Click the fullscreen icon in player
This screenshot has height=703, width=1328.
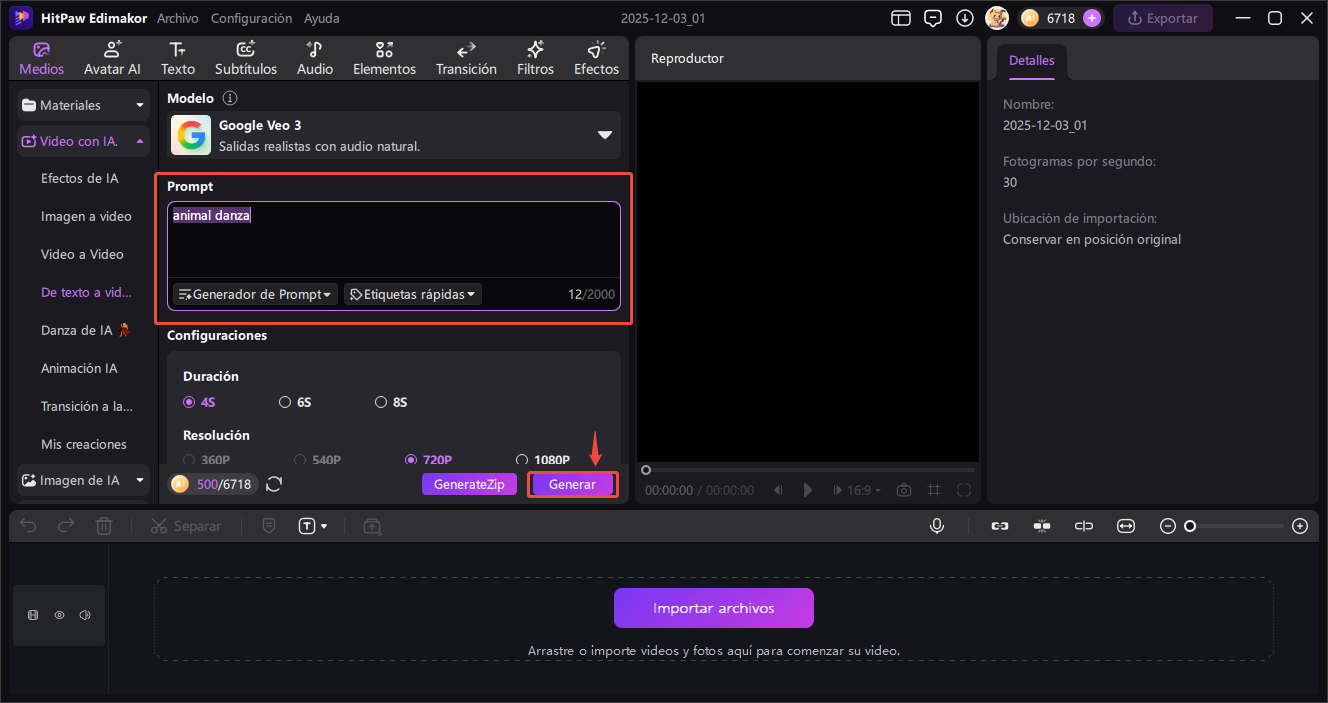tap(964, 490)
